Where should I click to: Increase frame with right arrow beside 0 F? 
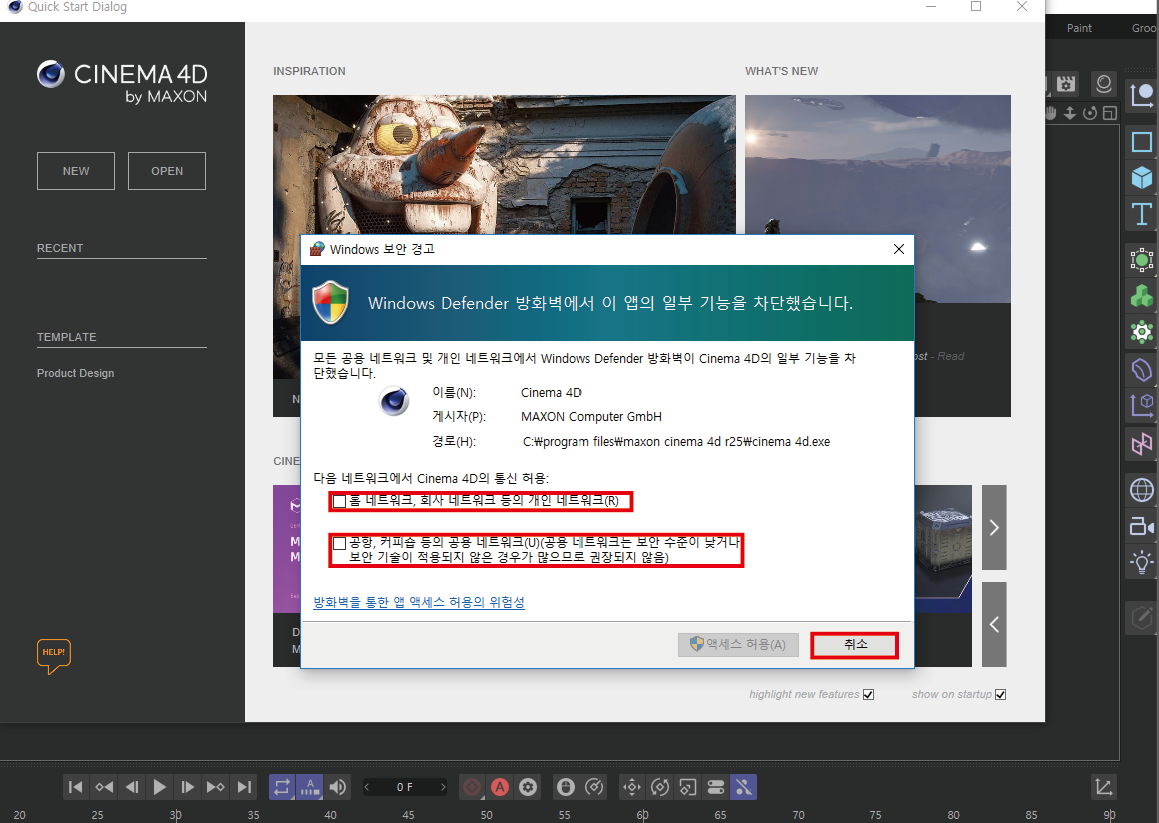click(x=443, y=787)
